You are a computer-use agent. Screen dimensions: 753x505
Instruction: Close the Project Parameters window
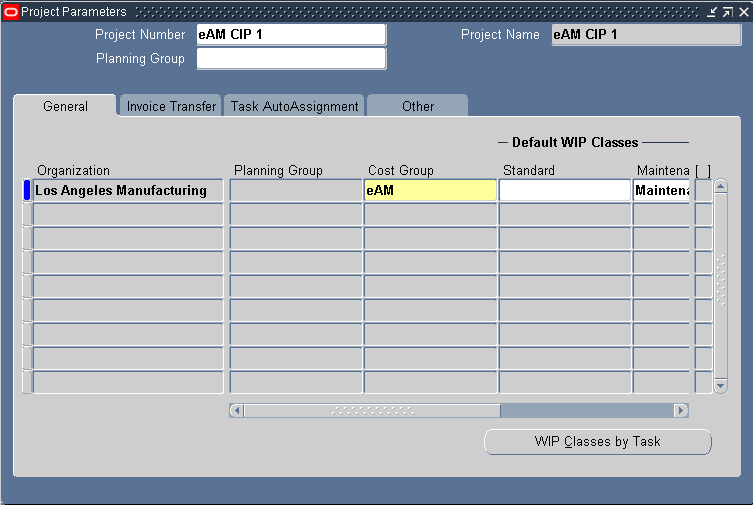pos(744,12)
